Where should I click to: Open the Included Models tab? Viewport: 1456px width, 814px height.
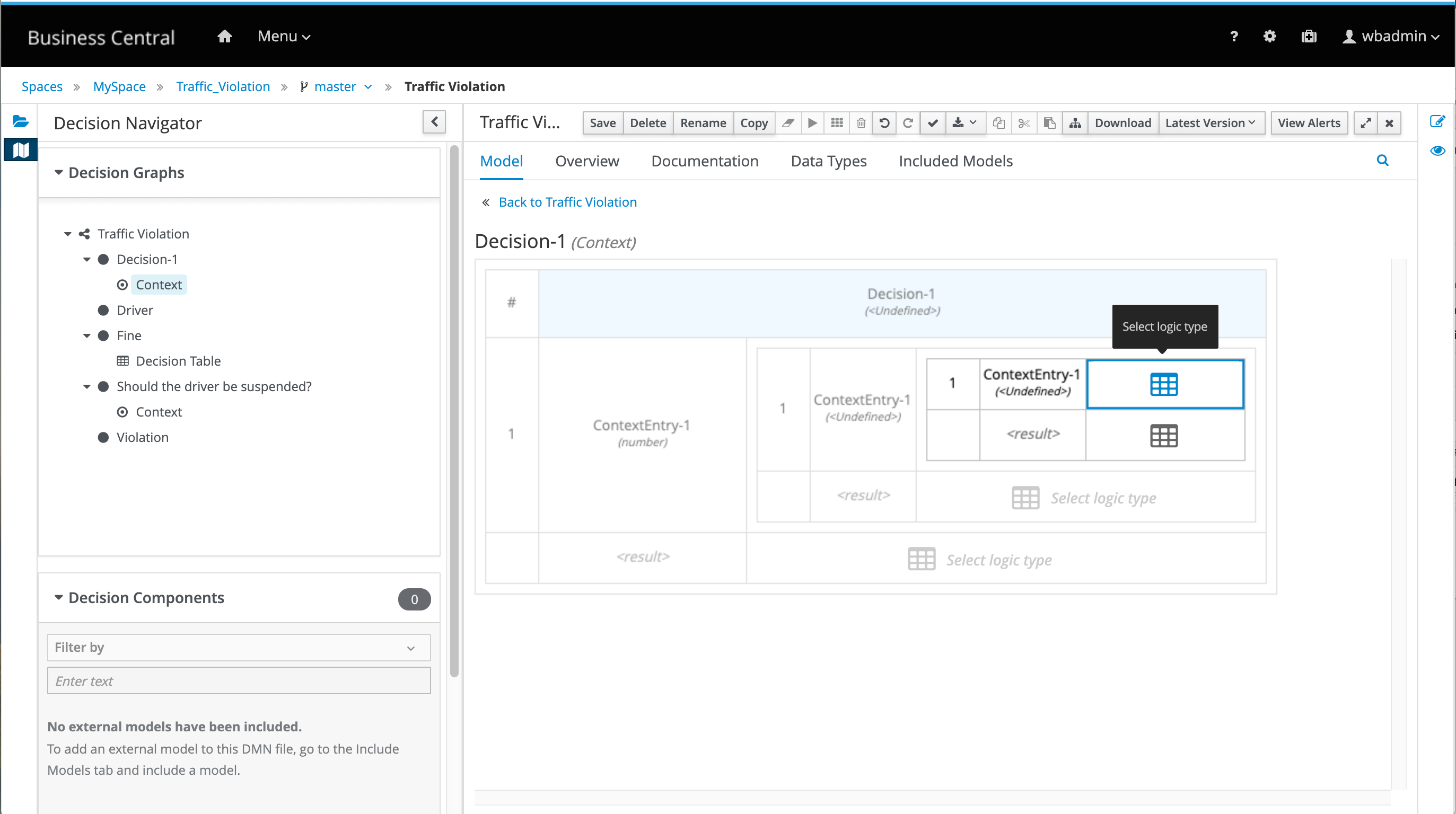pyautogui.click(x=955, y=161)
